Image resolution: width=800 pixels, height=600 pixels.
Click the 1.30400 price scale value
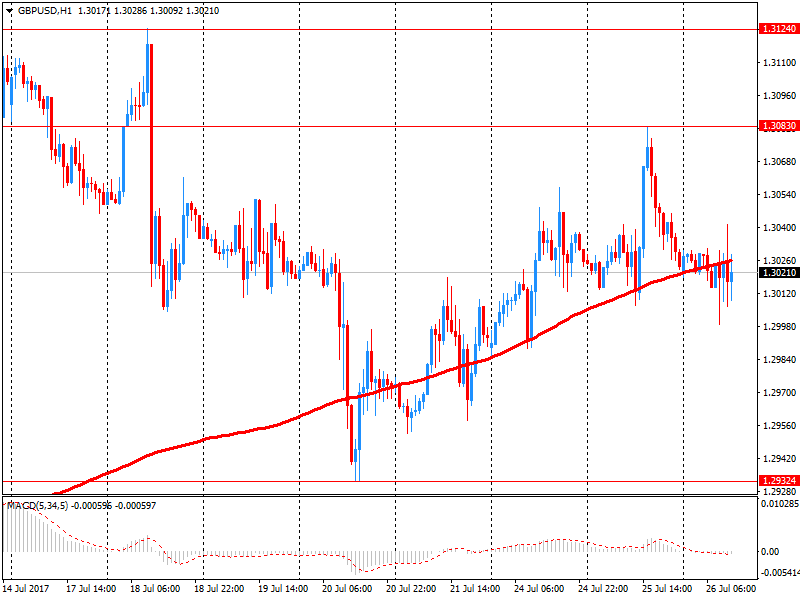(780, 228)
